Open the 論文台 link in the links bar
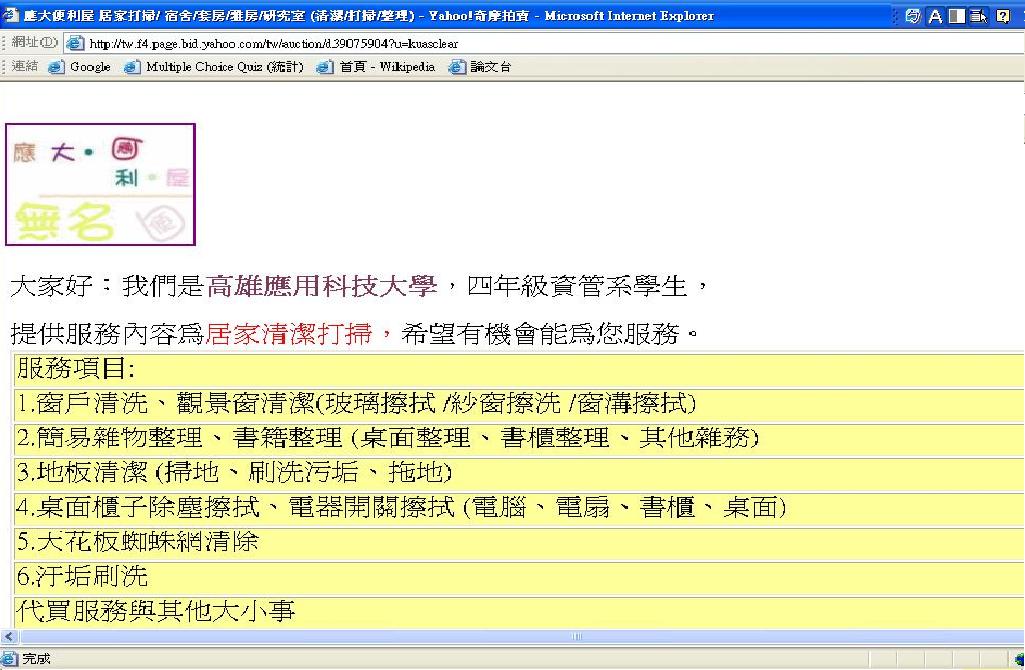This screenshot has width=1025, height=670. point(480,67)
